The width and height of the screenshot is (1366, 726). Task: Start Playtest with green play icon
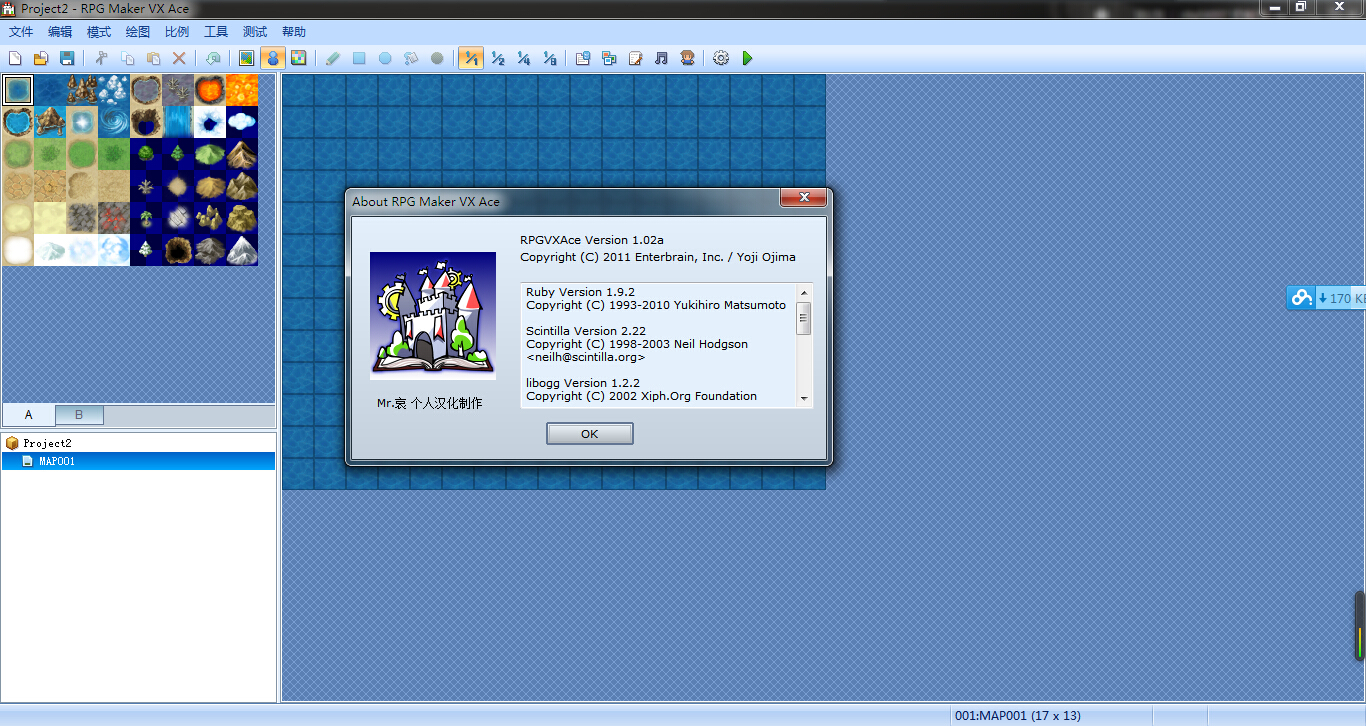tap(747, 59)
